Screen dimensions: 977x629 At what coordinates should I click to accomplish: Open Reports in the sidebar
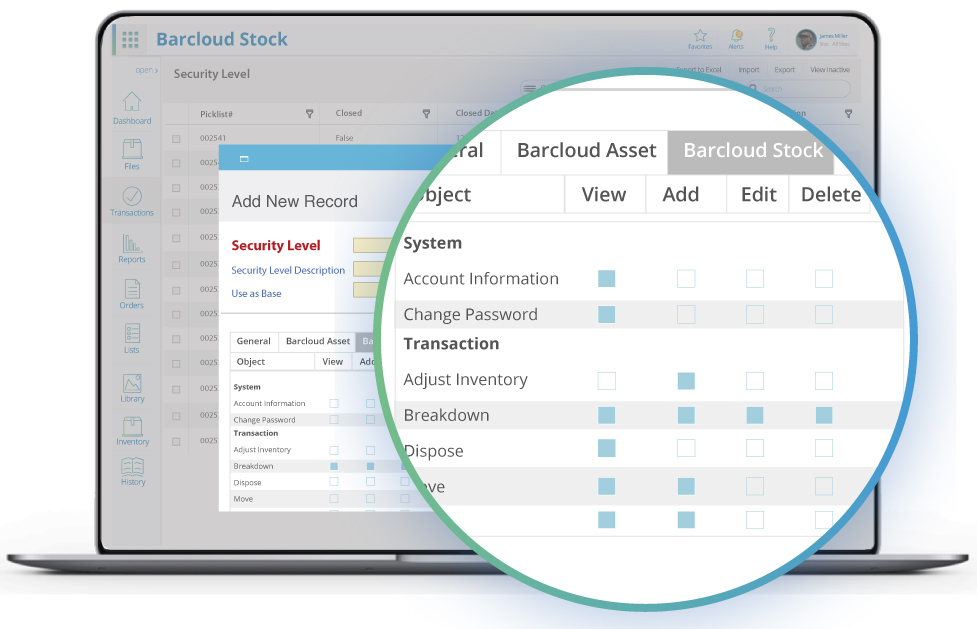[132, 247]
